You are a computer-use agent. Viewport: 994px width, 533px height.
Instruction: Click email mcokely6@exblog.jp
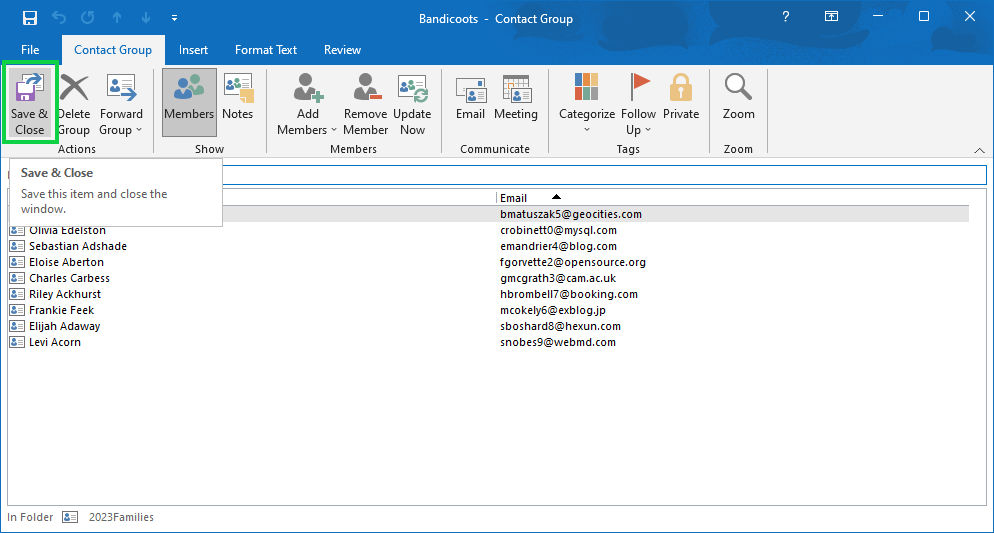coord(553,310)
